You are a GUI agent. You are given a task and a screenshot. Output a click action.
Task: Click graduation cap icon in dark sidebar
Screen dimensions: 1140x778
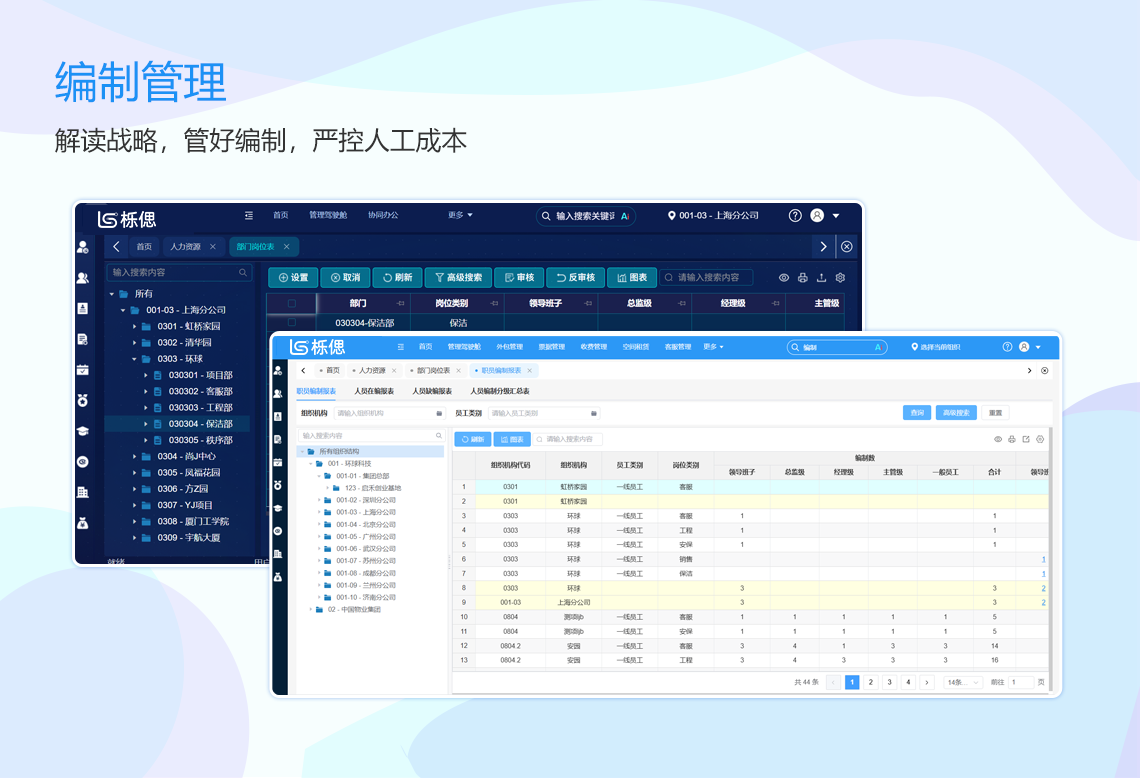(x=83, y=431)
